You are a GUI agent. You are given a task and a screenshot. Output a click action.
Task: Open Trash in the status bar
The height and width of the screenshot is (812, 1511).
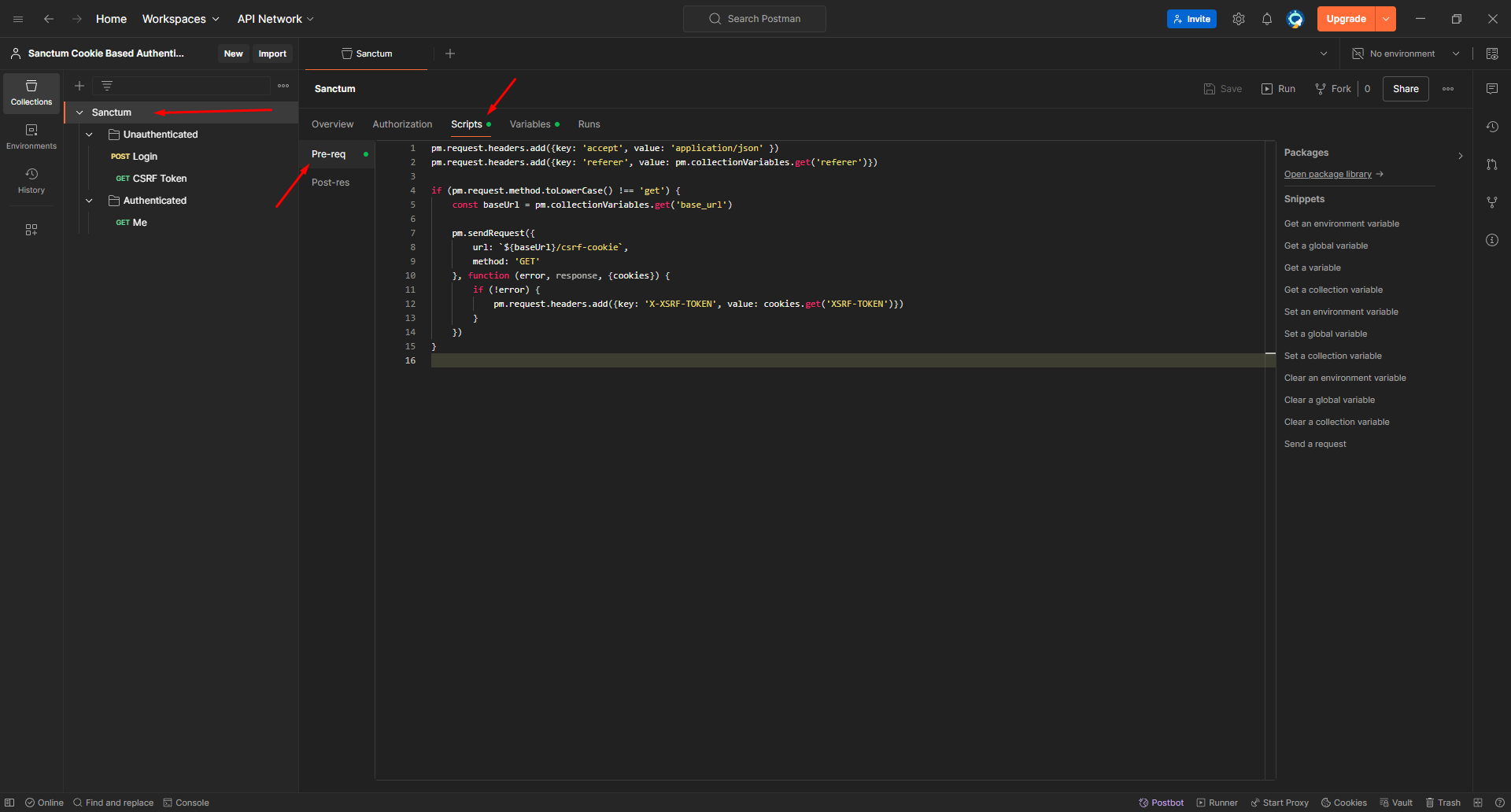pyautogui.click(x=1443, y=803)
